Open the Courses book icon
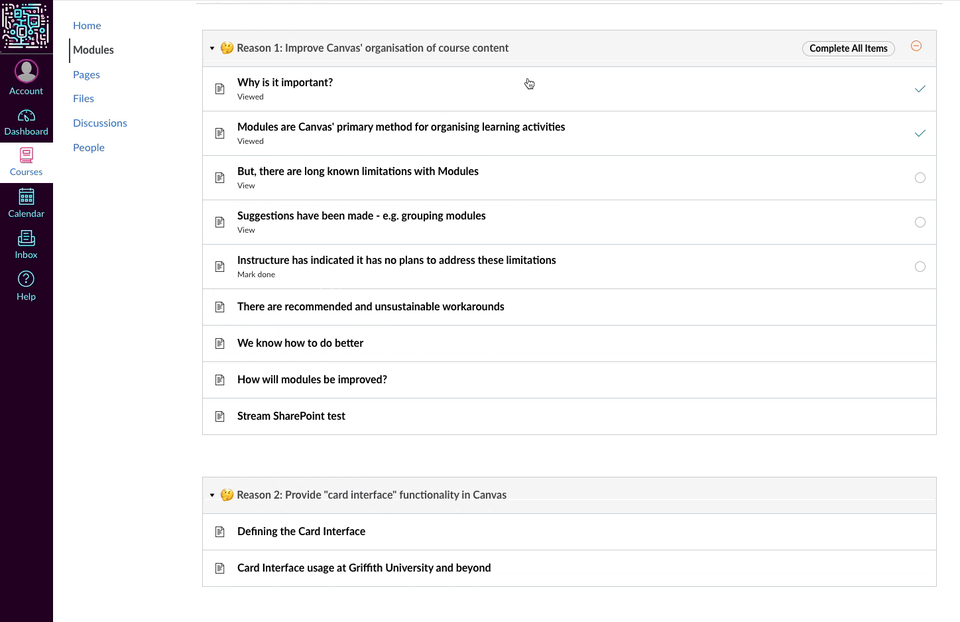The image size is (960, 622). [x=26, y=156]
